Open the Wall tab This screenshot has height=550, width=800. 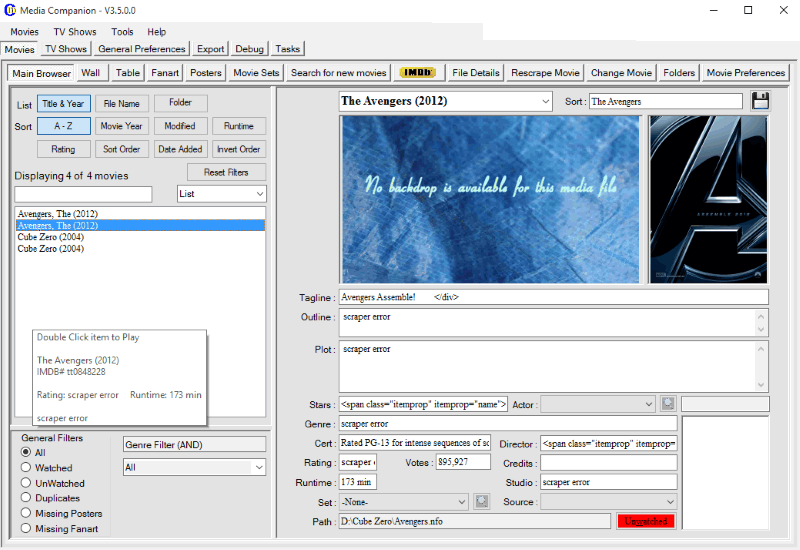point(91,73)
